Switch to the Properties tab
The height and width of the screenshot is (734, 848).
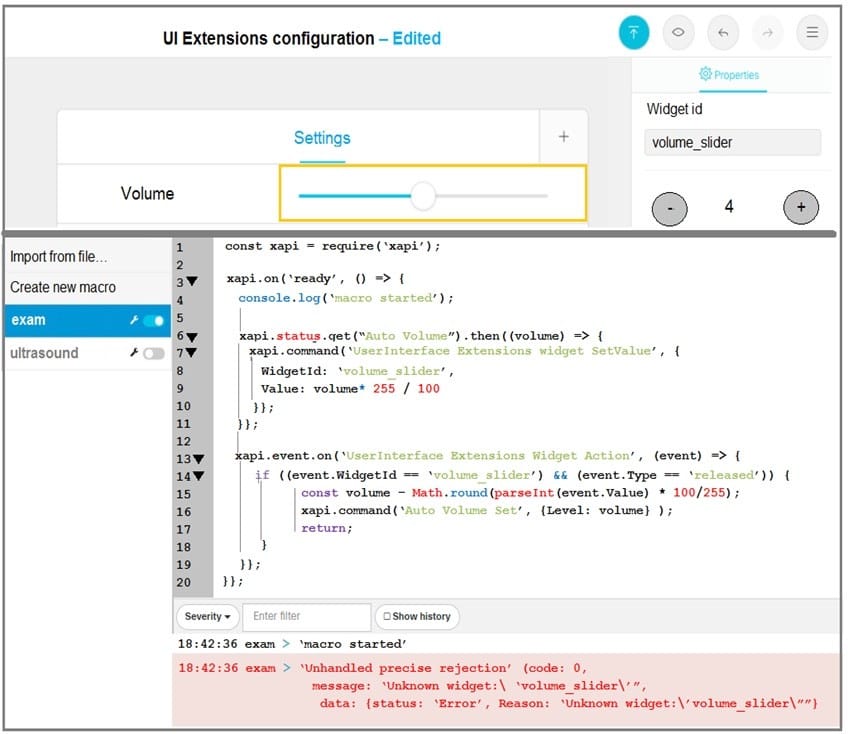pos(729,74)
